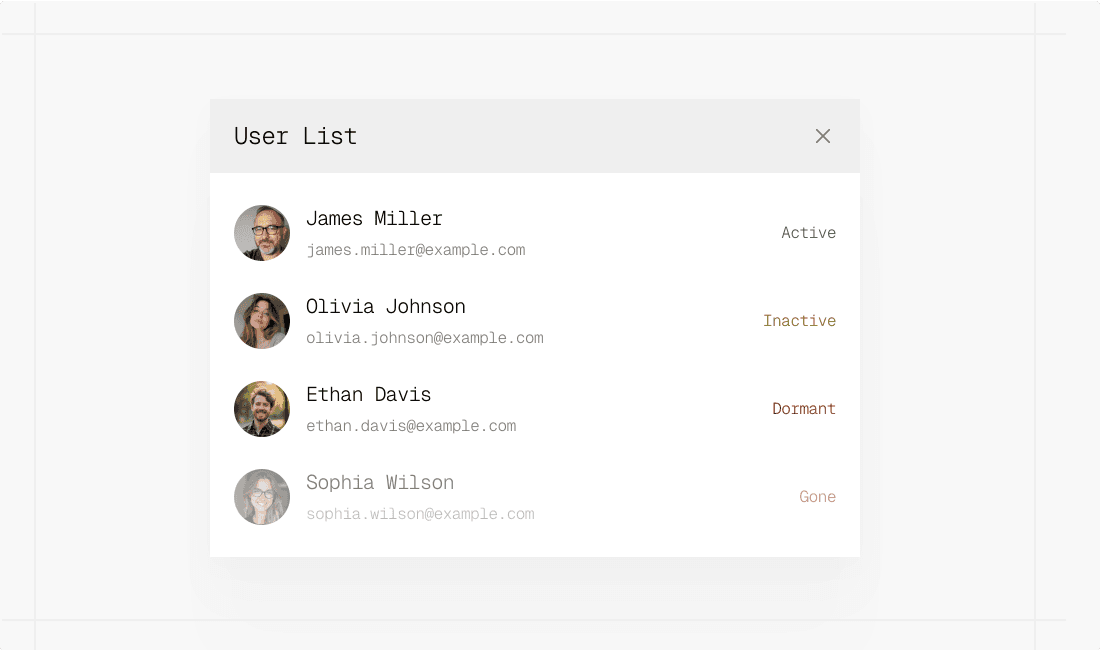
Task: Click the Inactive status label
Action: [x=799, y=320]
